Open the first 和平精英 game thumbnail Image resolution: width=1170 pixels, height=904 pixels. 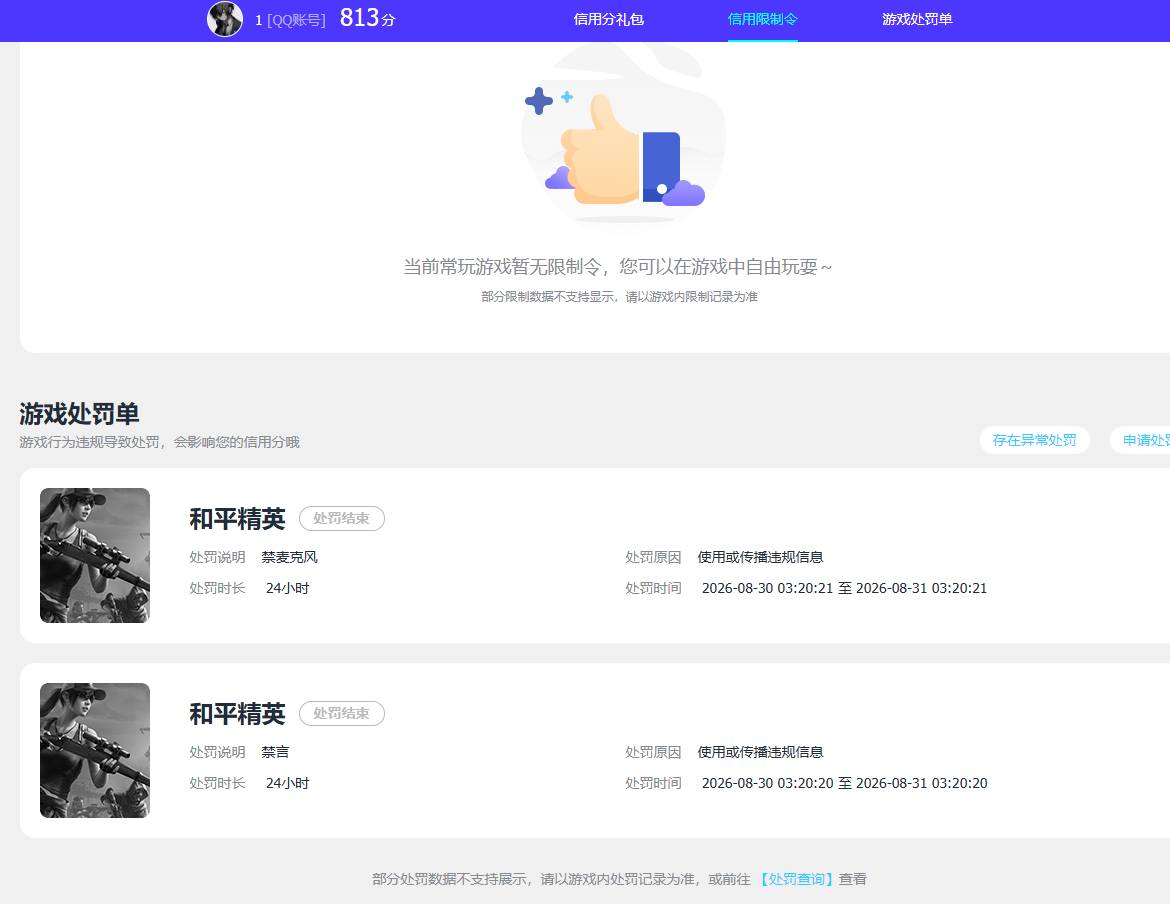coord(95,555)
